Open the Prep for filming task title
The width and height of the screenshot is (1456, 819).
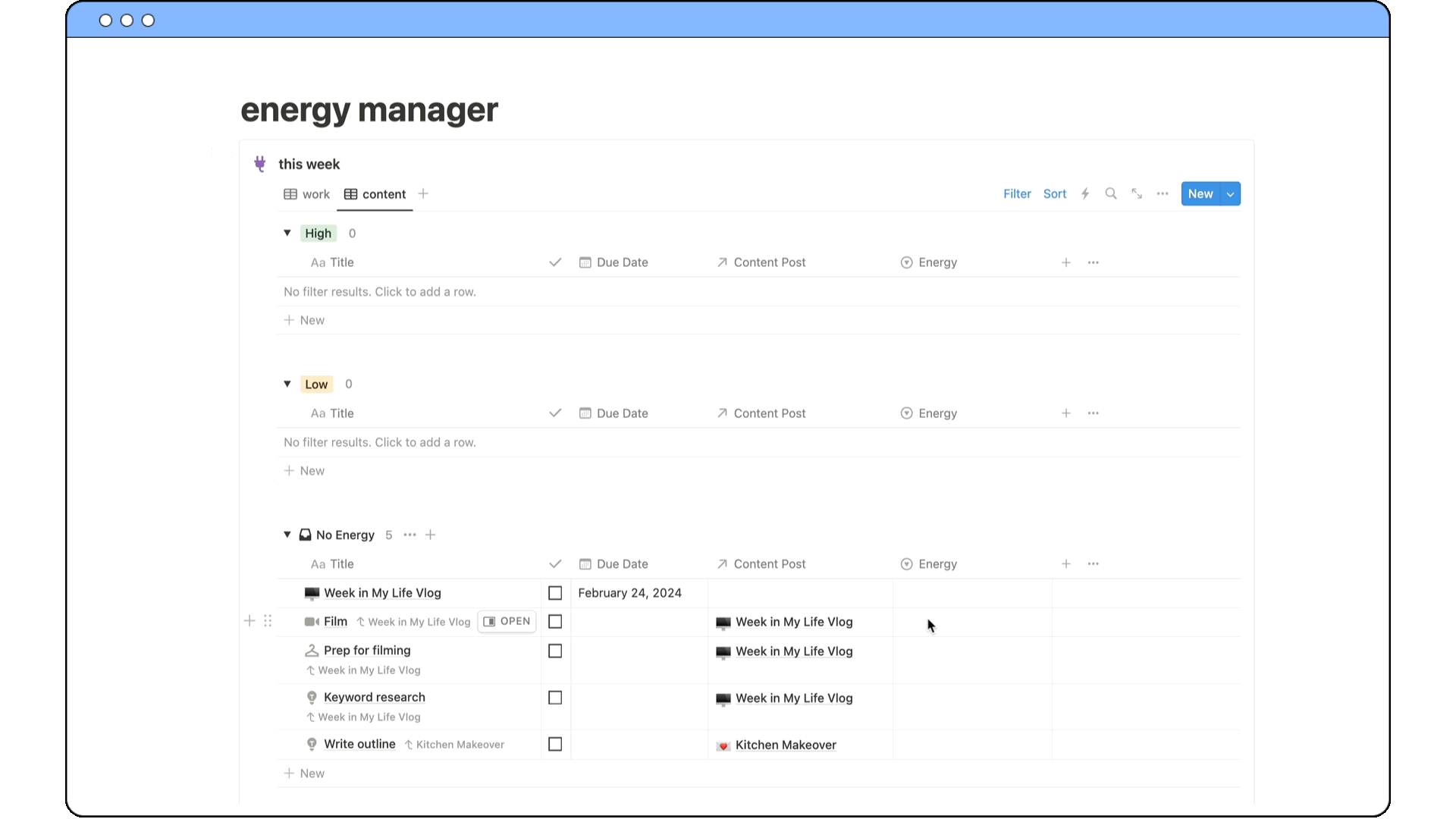(x=367, y=651)
